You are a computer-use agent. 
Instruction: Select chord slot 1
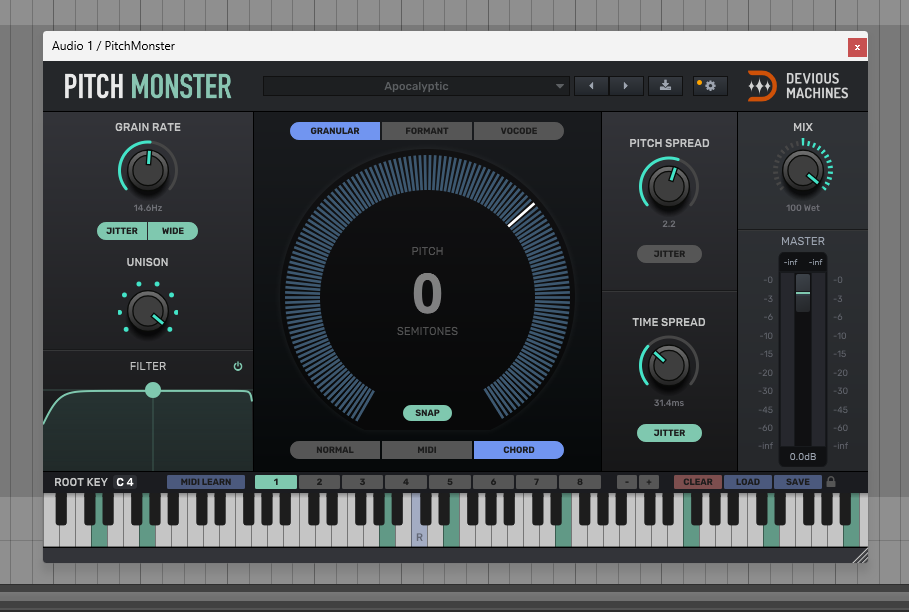pos(276,482)
